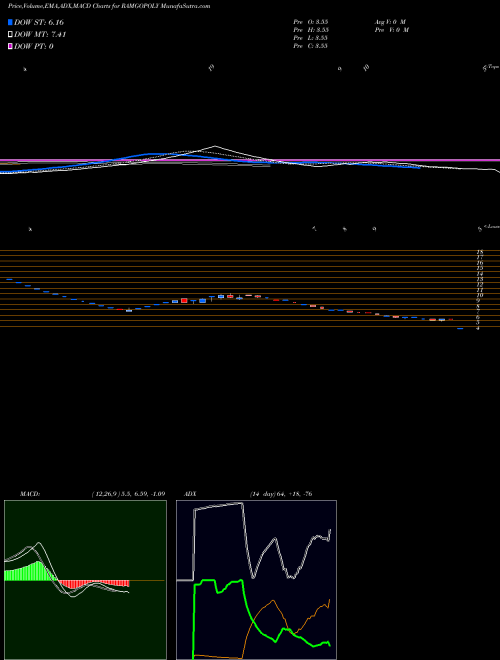Click the last blue candlestick near price 4
Screen dimensions: 500x660
(460, 328)
